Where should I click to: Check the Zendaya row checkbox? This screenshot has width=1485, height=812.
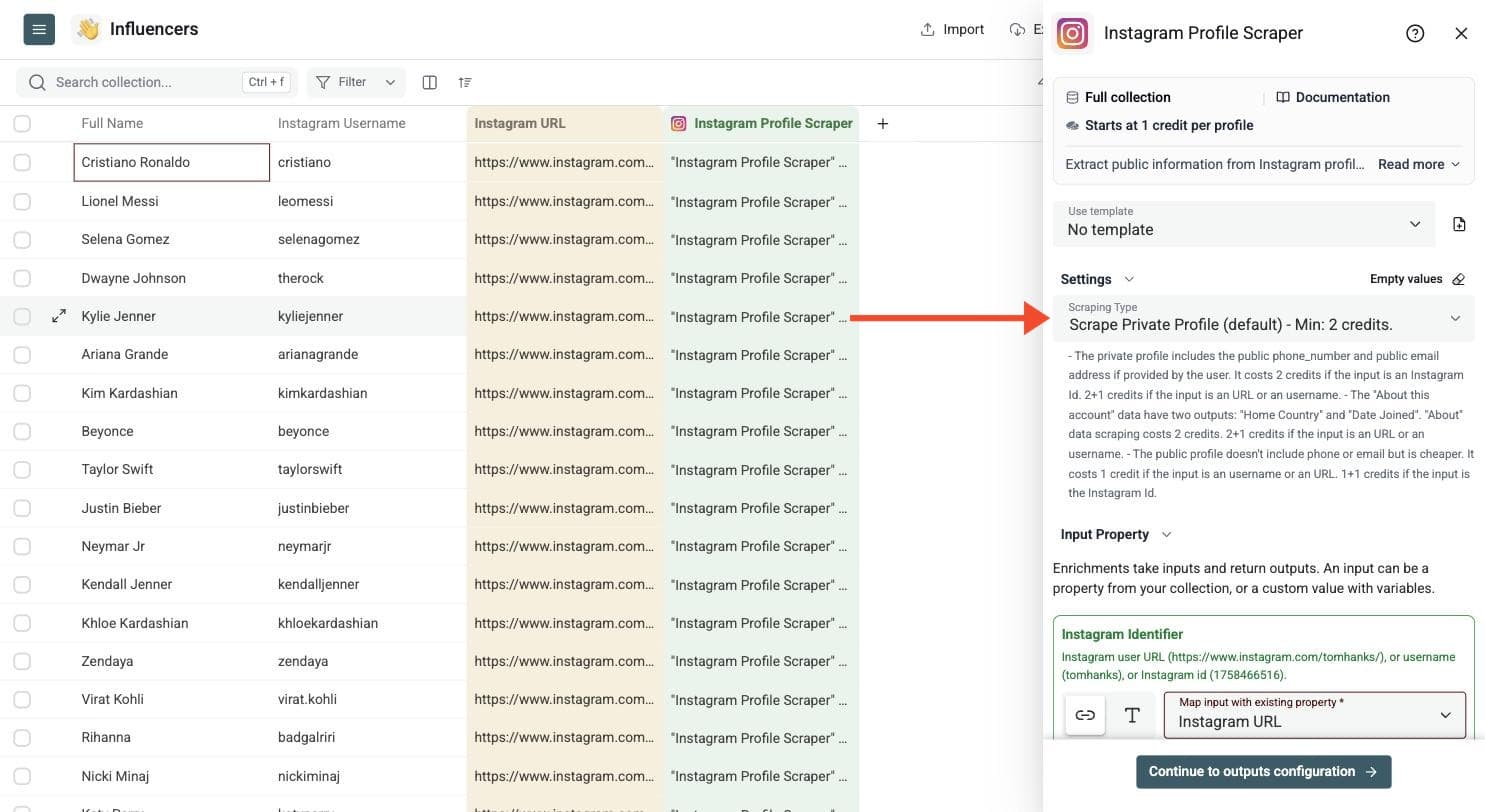(x=22, y=661)
